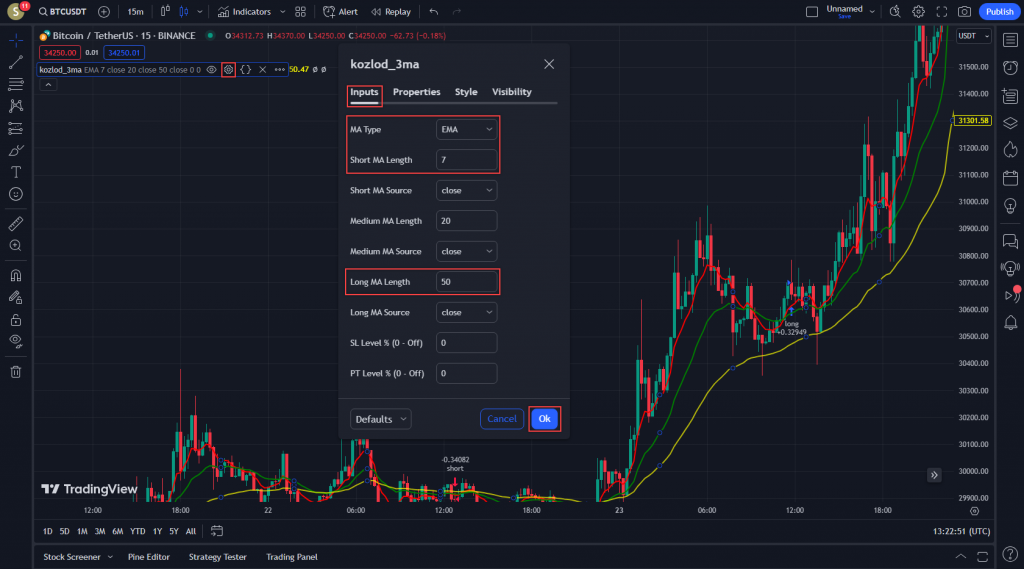Change the 15m timeframe interval
The image size is (1024, 569).
[x=135, y=12]
